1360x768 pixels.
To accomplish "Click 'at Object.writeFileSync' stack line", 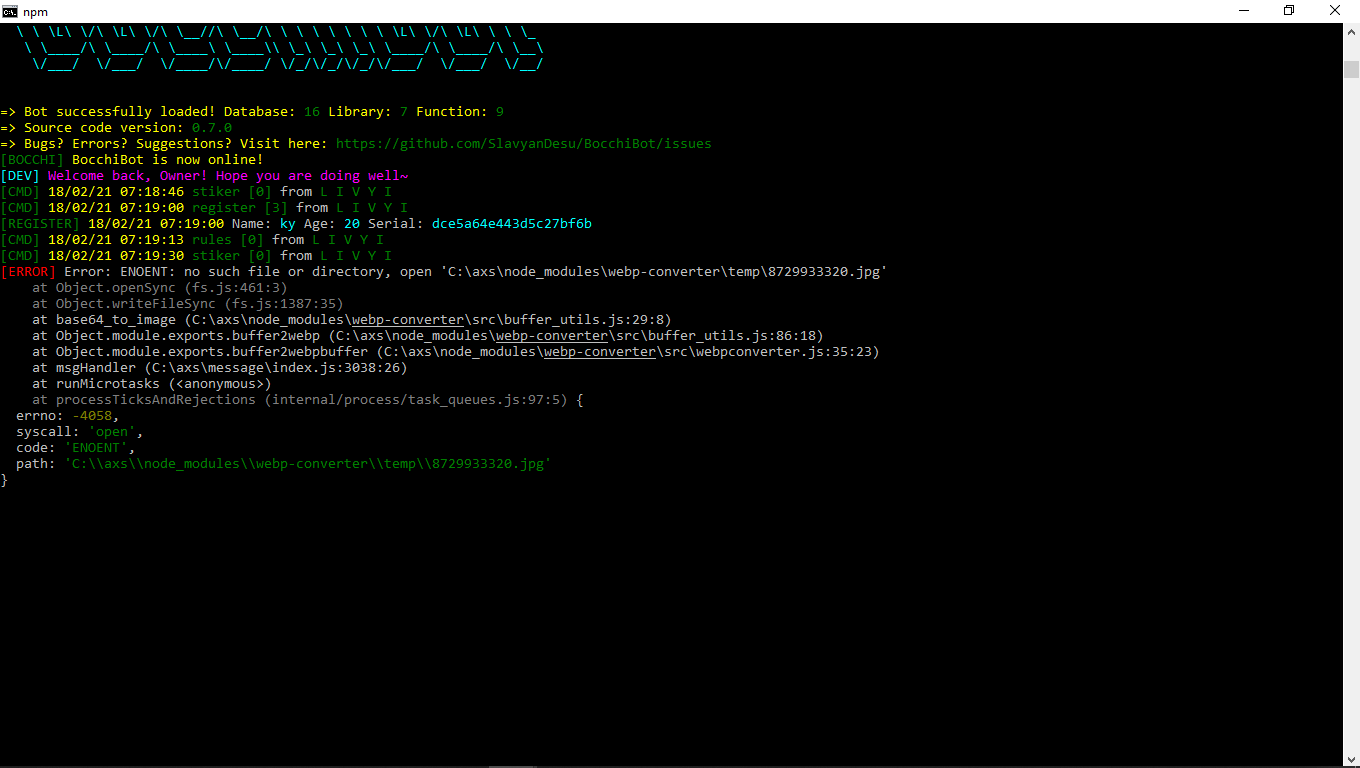I will click(x=188, y=304).
